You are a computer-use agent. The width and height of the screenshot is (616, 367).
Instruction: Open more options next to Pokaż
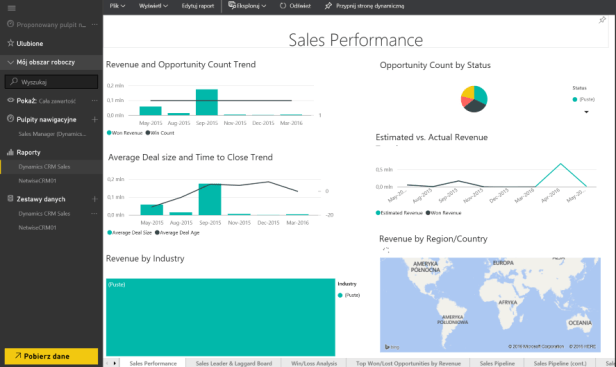pos(95,101)
